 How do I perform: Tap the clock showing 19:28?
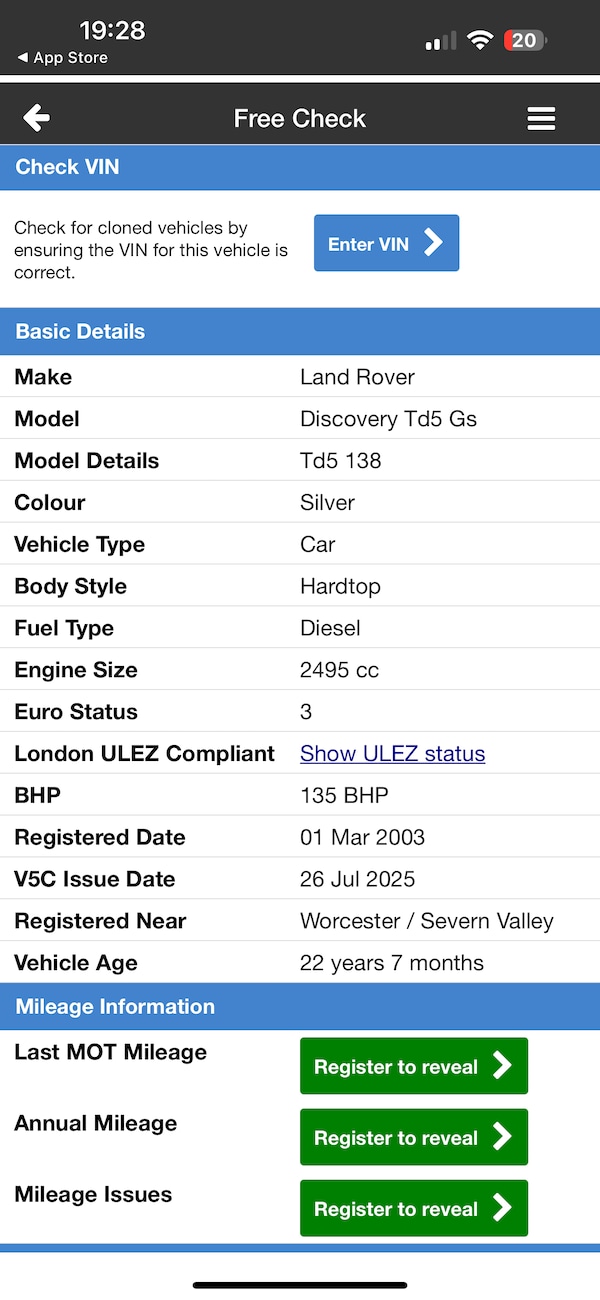(112, 30)
